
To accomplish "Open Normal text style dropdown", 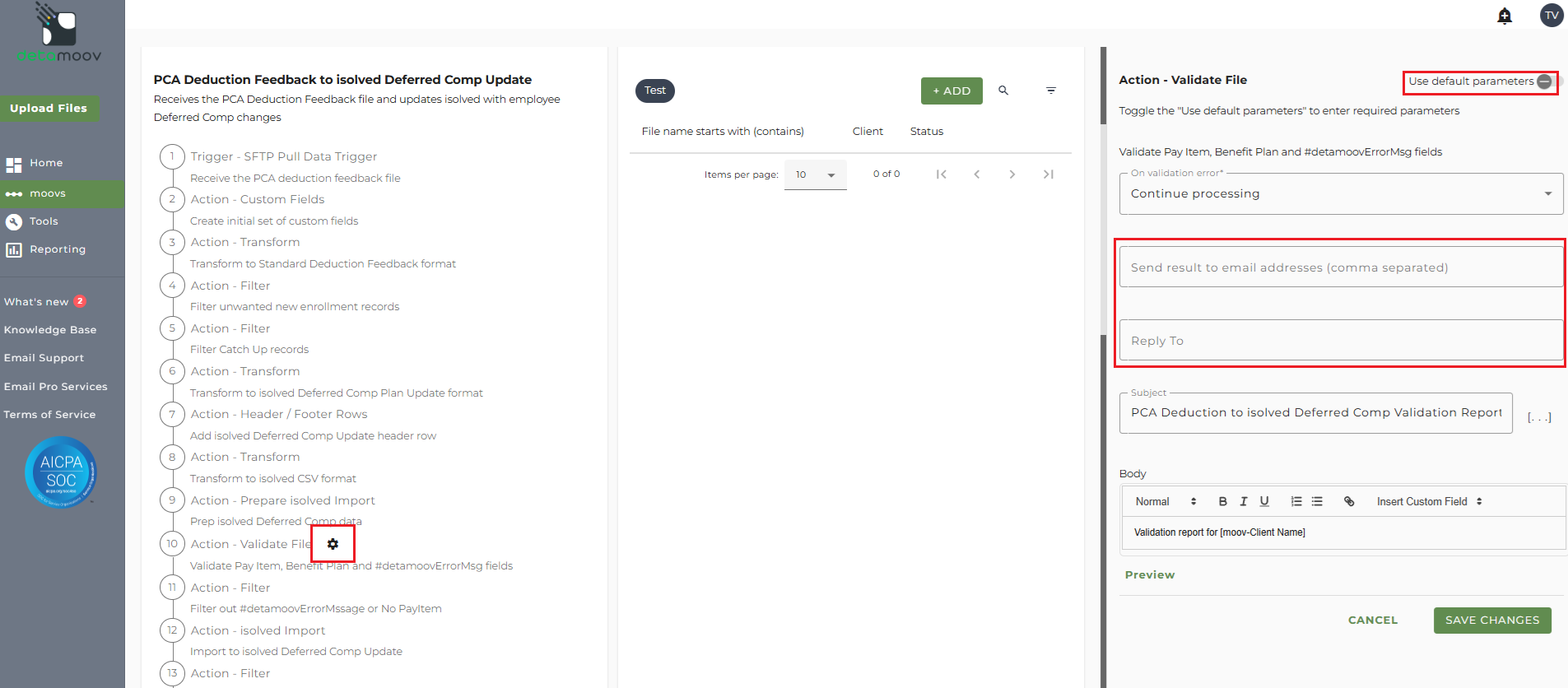I will [1166, 501].
